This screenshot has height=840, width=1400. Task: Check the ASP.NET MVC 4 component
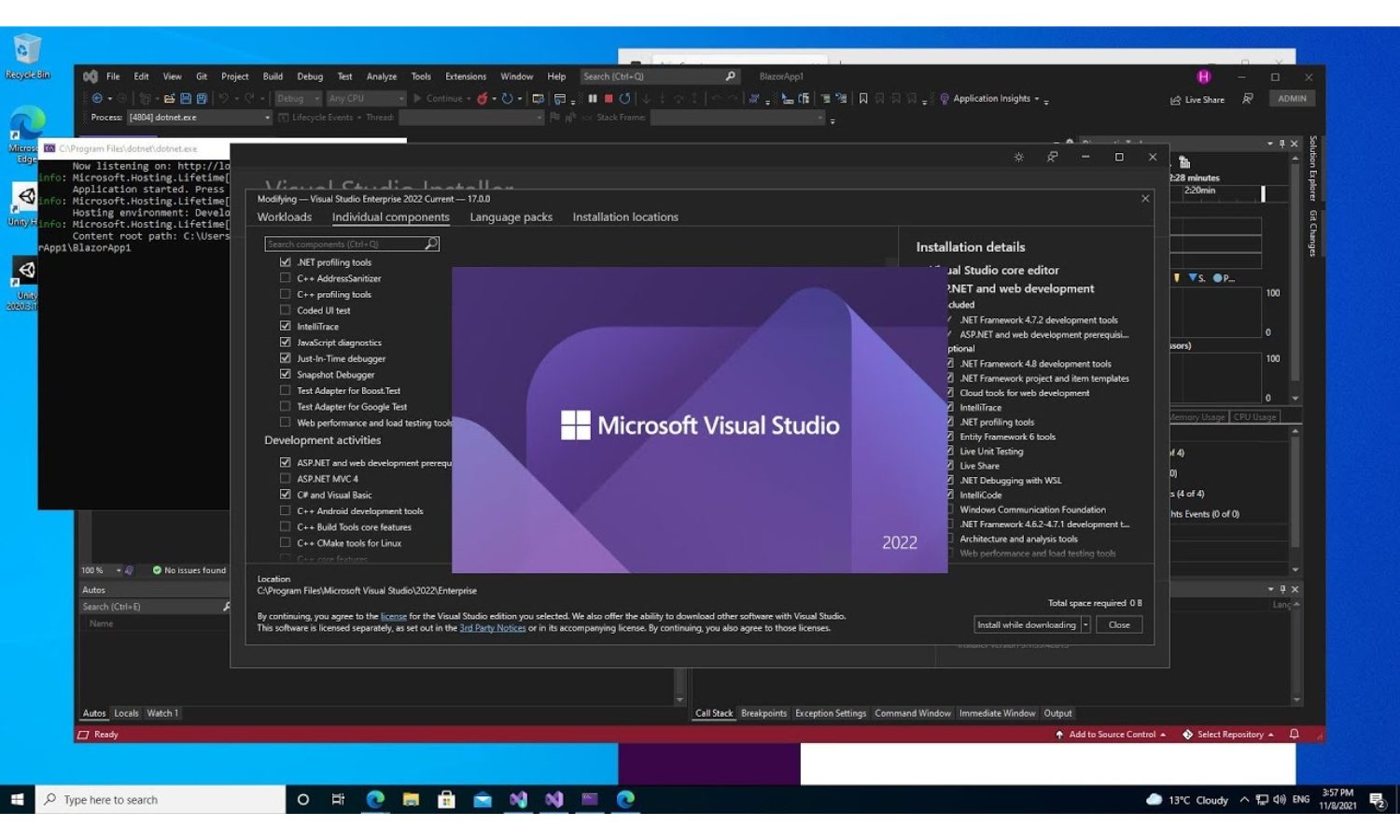tap(286, 479)
